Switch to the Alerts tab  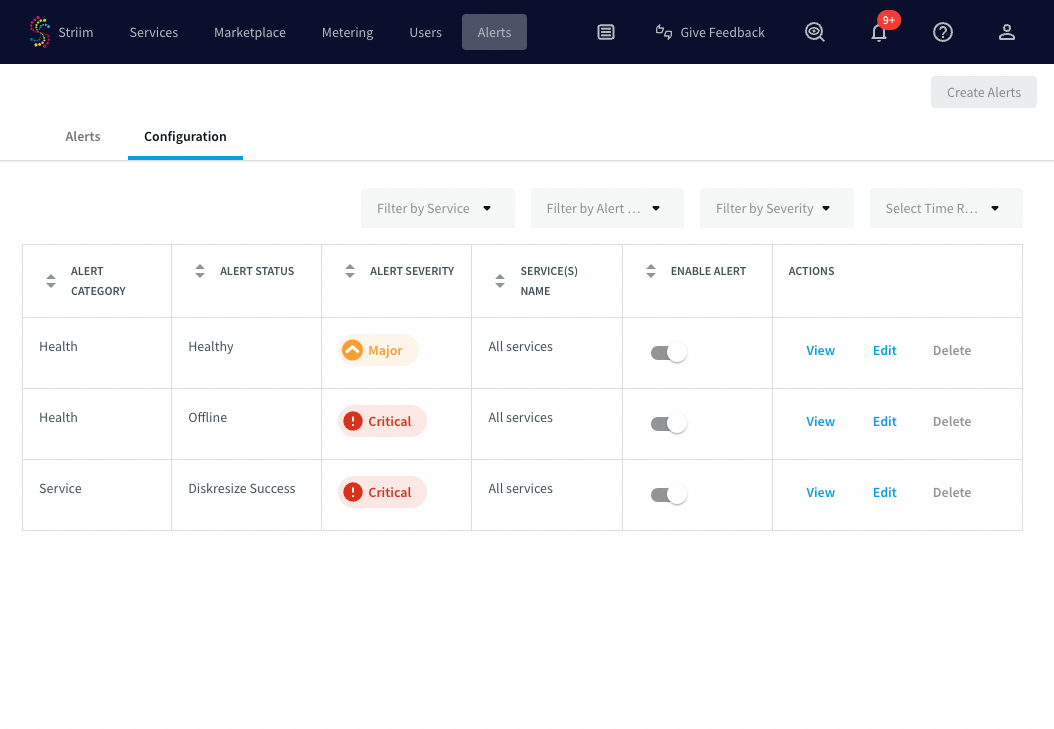click(x=83, y=136)
